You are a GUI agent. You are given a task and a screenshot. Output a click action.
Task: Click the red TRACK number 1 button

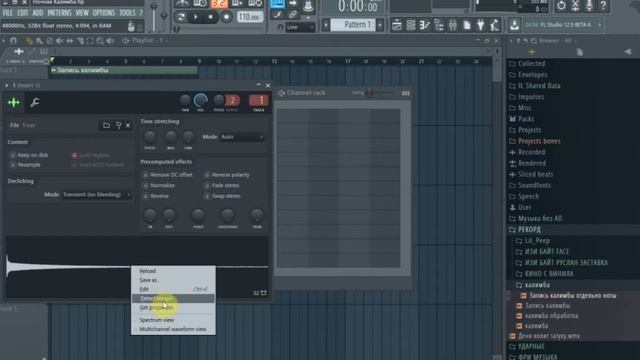tap(258, 100)
